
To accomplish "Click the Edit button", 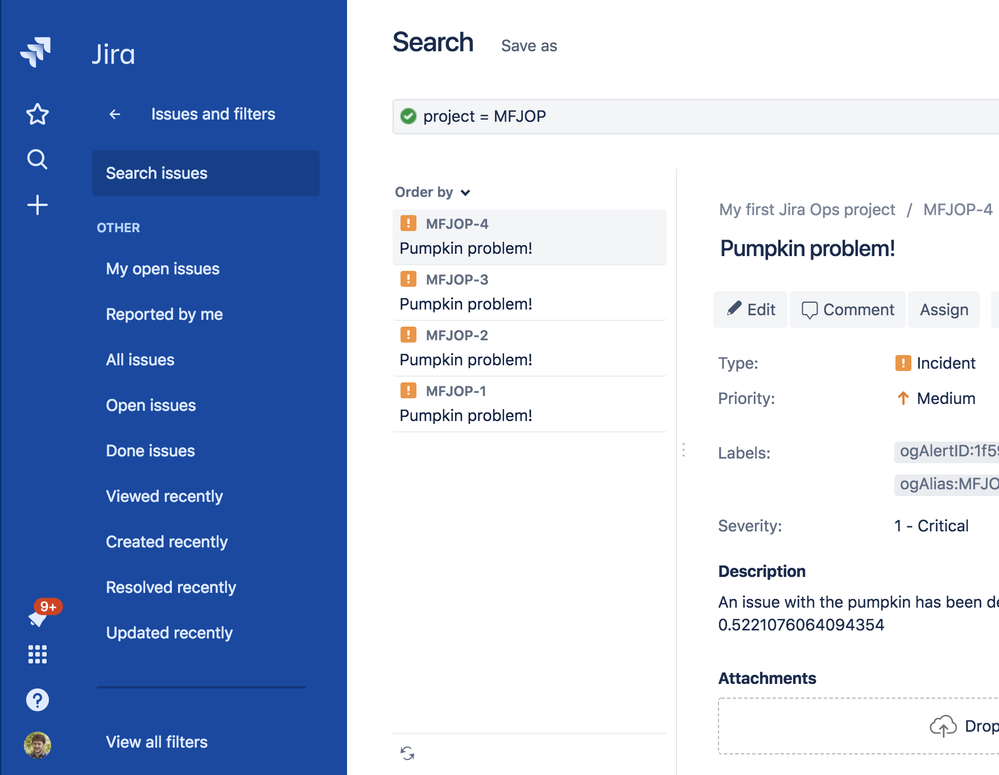I will [x=751, y=310].
